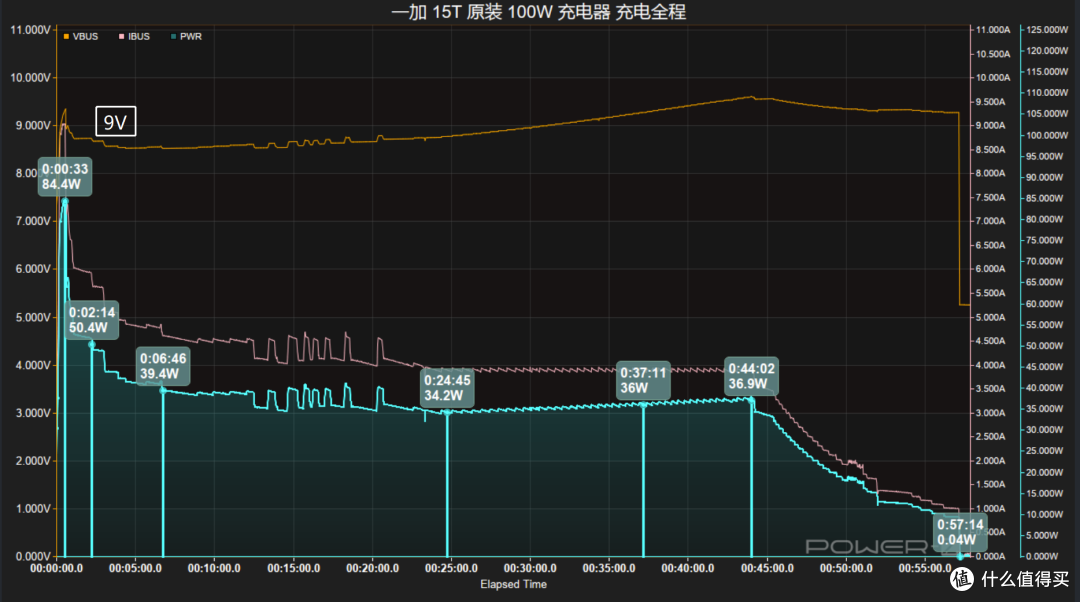Select the 0:02:14 50.4W marker label
The width and height of the screenshot is (1080, 602).
92,320
